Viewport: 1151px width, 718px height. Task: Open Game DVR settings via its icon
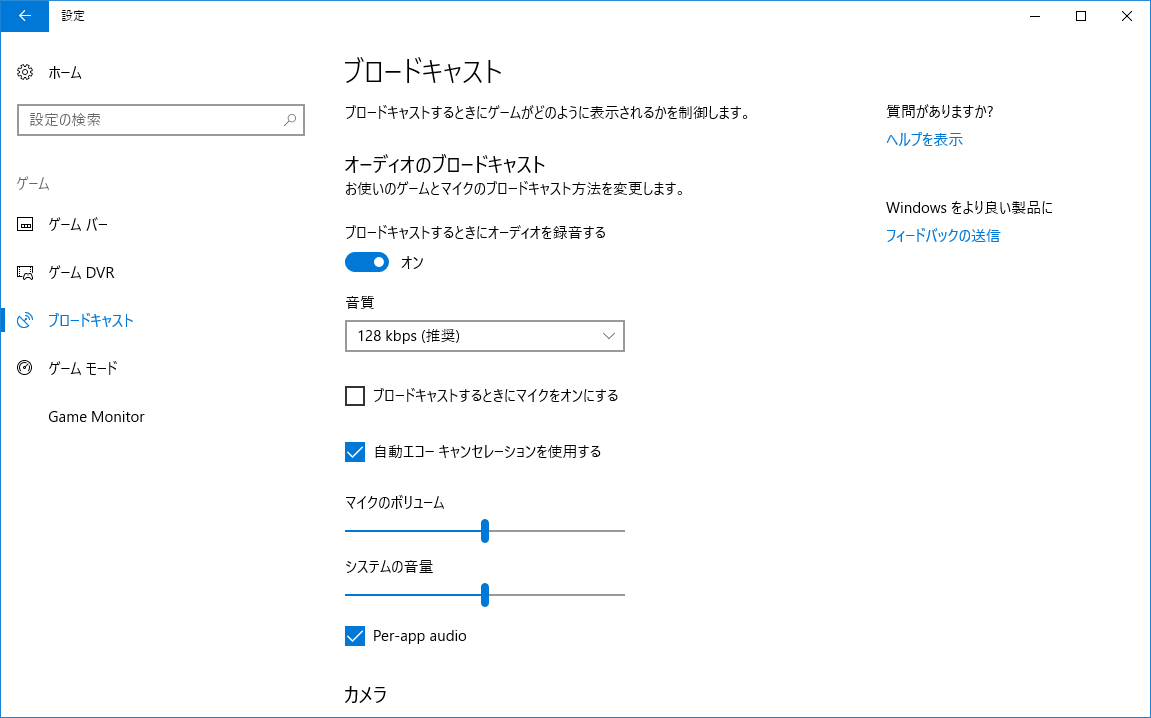coord(24,272)
